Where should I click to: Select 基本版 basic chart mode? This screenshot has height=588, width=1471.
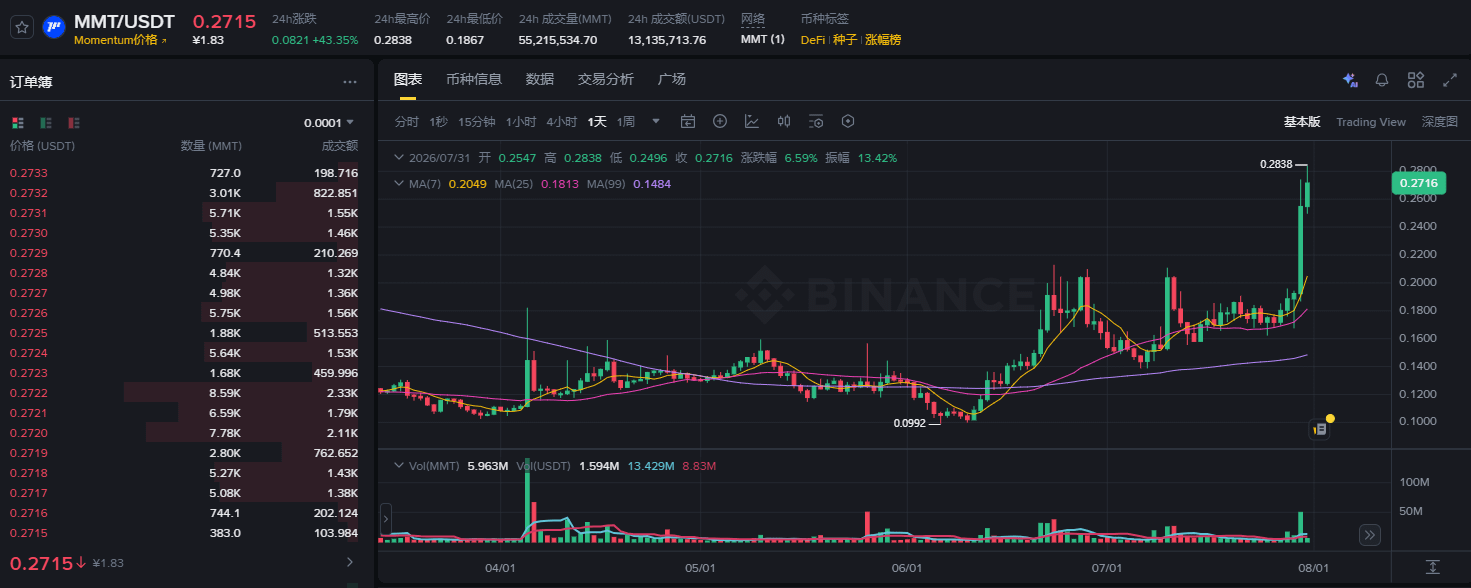[x=1302, y=122]
